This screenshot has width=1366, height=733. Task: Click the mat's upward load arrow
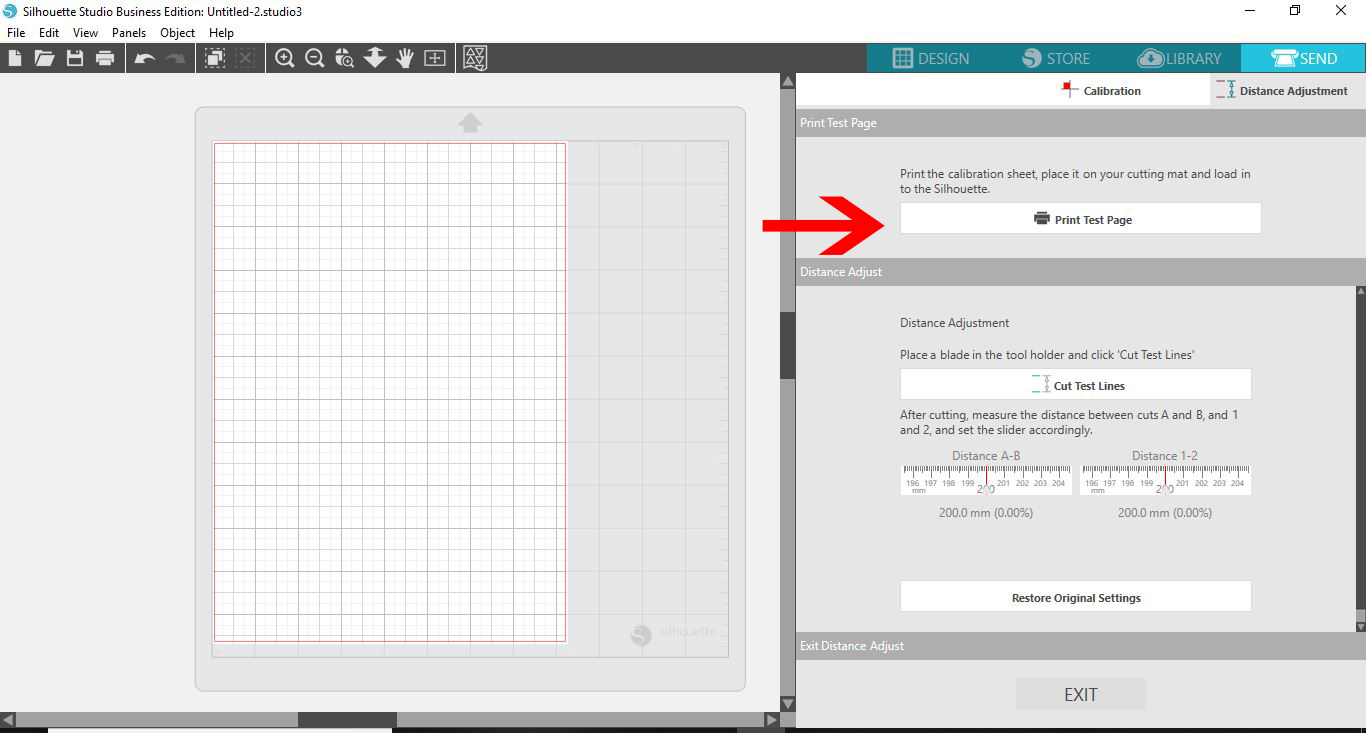[470, 122]
